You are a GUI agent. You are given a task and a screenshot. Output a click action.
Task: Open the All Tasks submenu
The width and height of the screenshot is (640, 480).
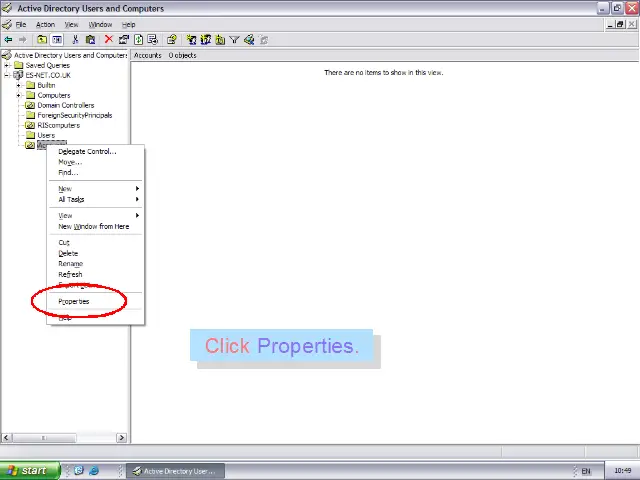[96, 199]
